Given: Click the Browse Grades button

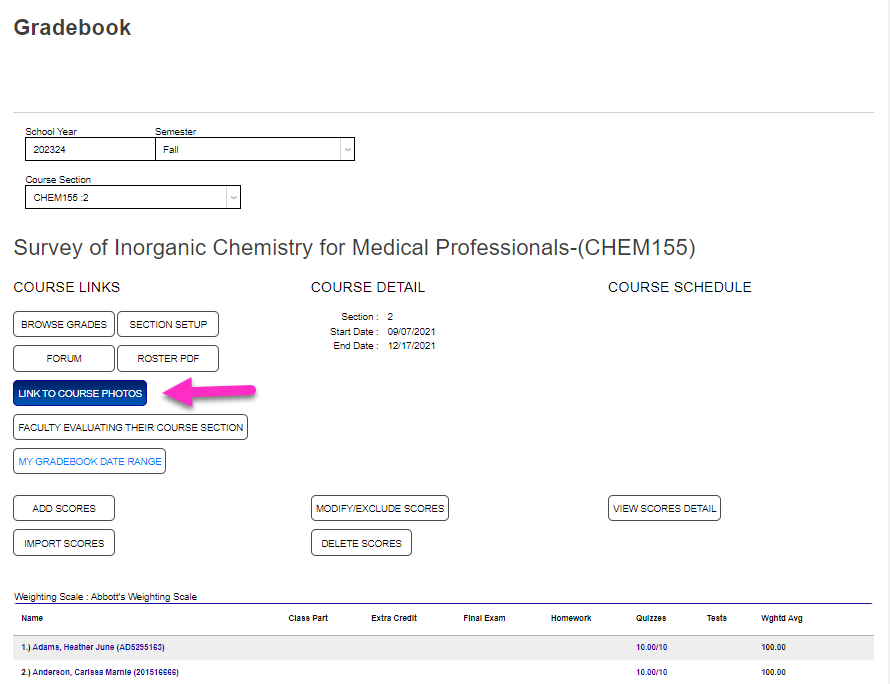Looking at the screenshot, I should (63, 324).
